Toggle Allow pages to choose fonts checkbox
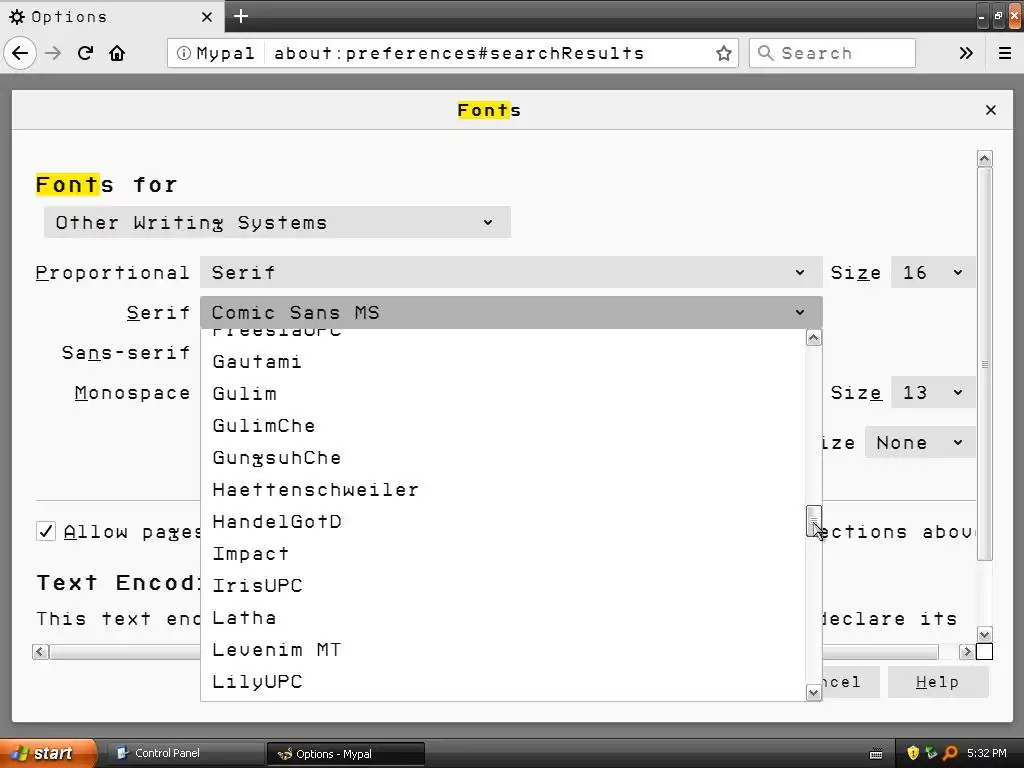 point(46,532)
